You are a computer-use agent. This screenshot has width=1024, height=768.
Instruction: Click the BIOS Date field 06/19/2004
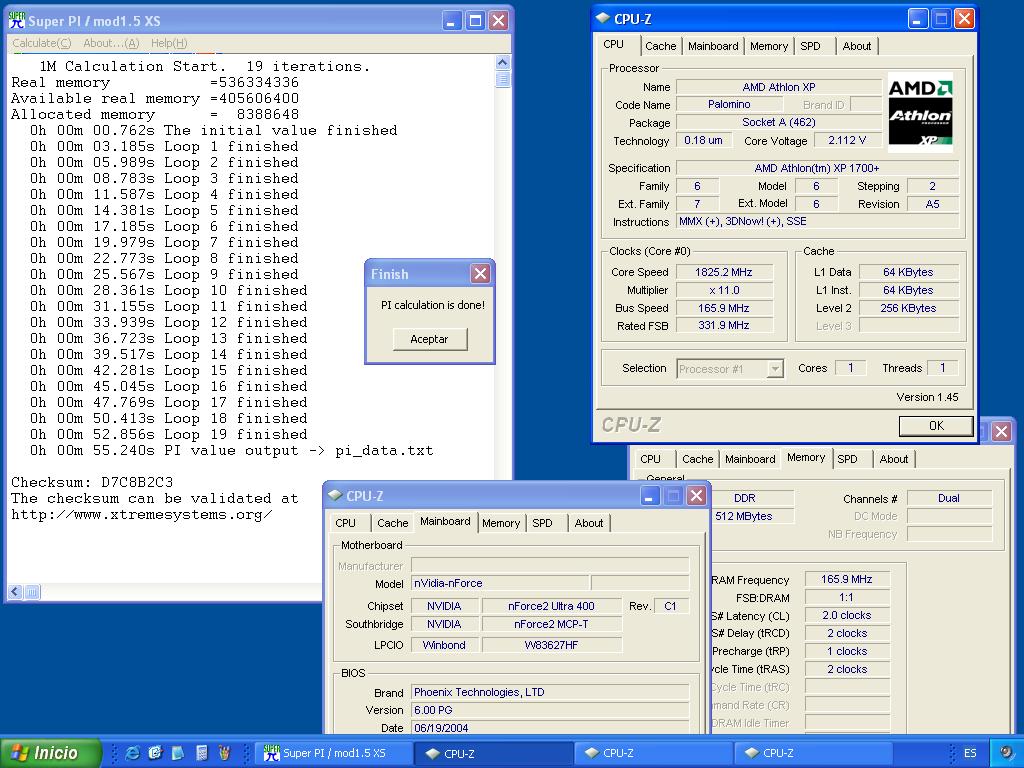point(550,728)
